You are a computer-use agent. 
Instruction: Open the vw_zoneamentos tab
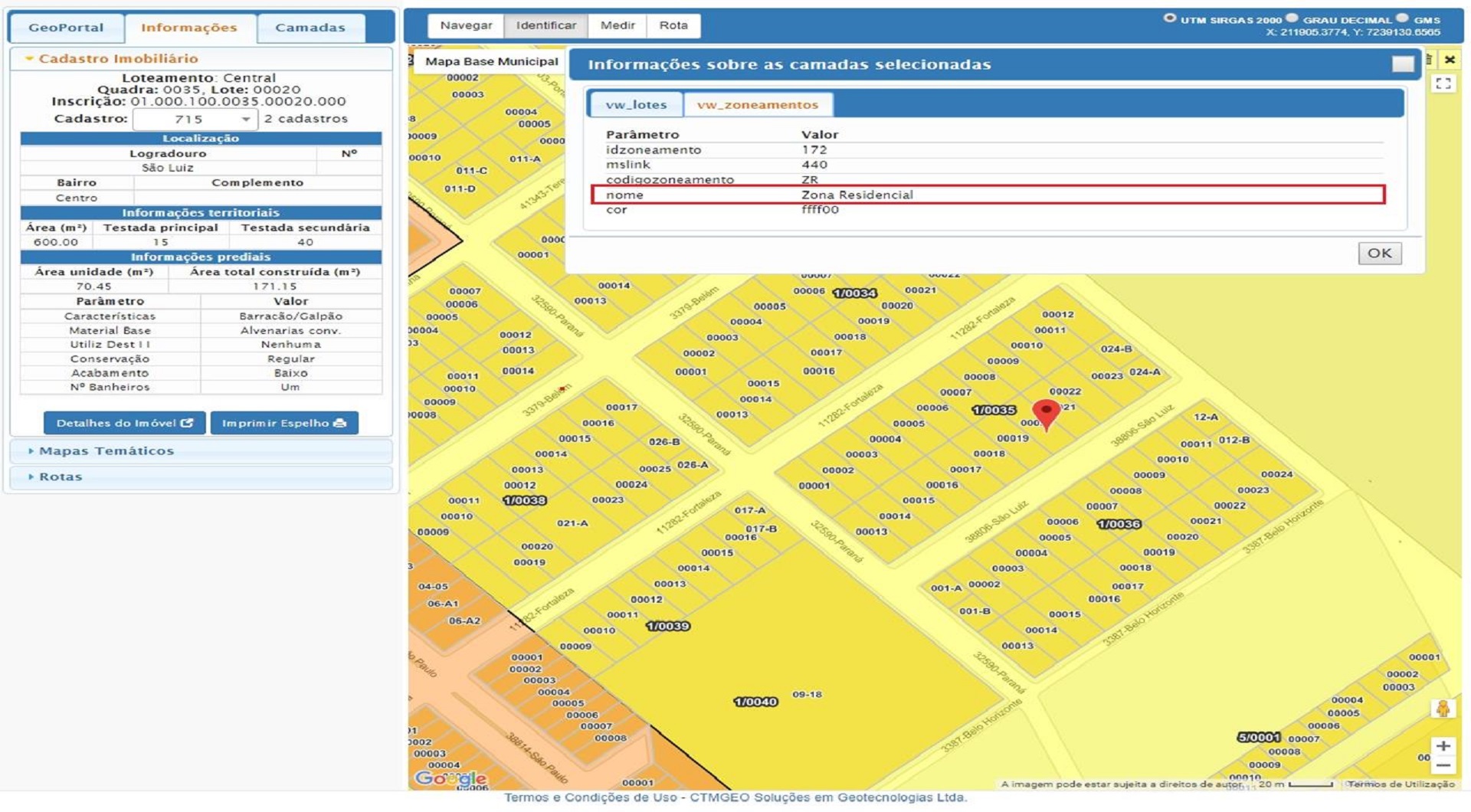[x=758, y=104]
